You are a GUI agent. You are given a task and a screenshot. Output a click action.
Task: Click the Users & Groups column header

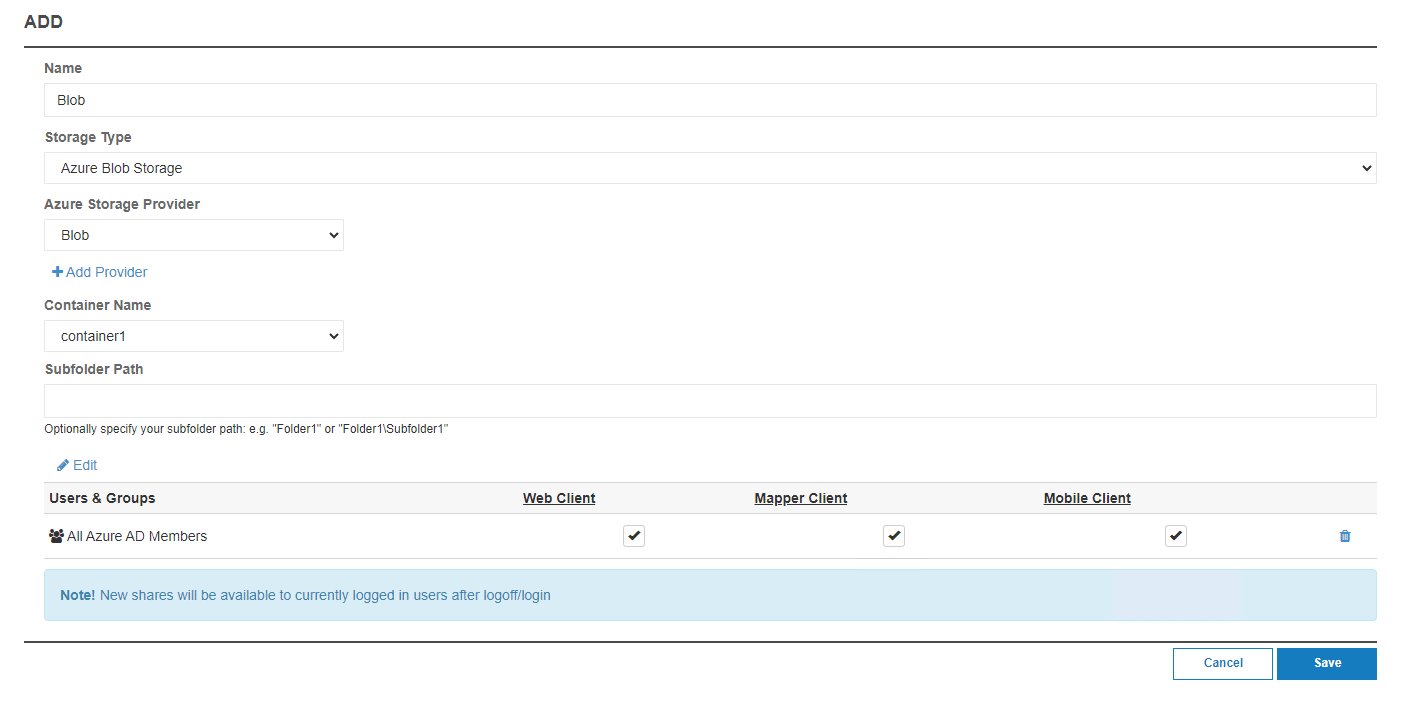pyautogui.click(x=102, y=498)
